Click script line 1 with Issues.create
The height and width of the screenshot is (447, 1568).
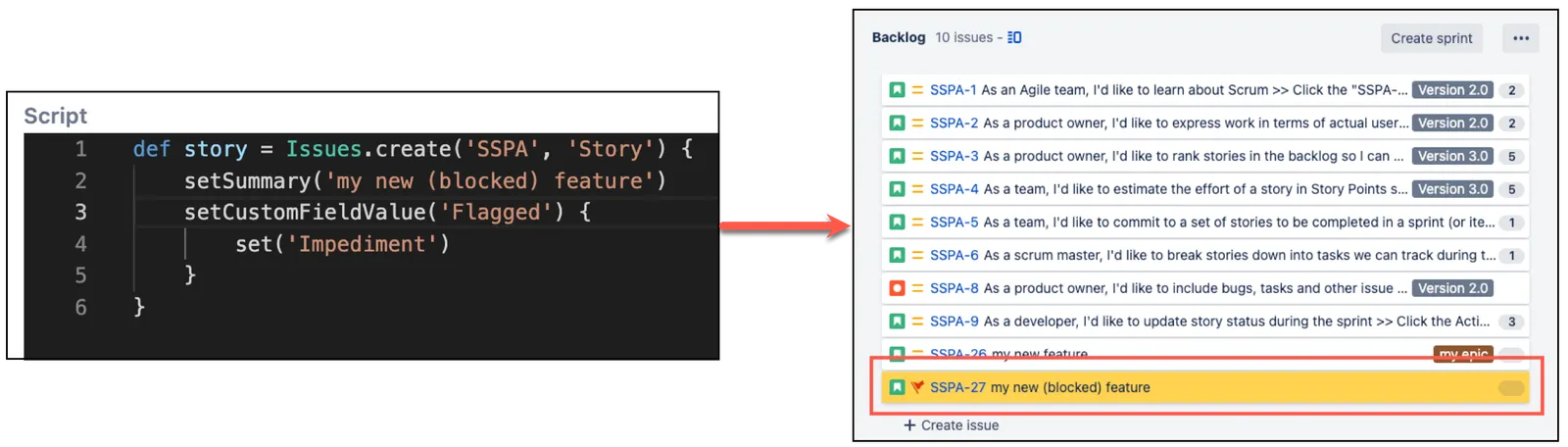point(413,149)
